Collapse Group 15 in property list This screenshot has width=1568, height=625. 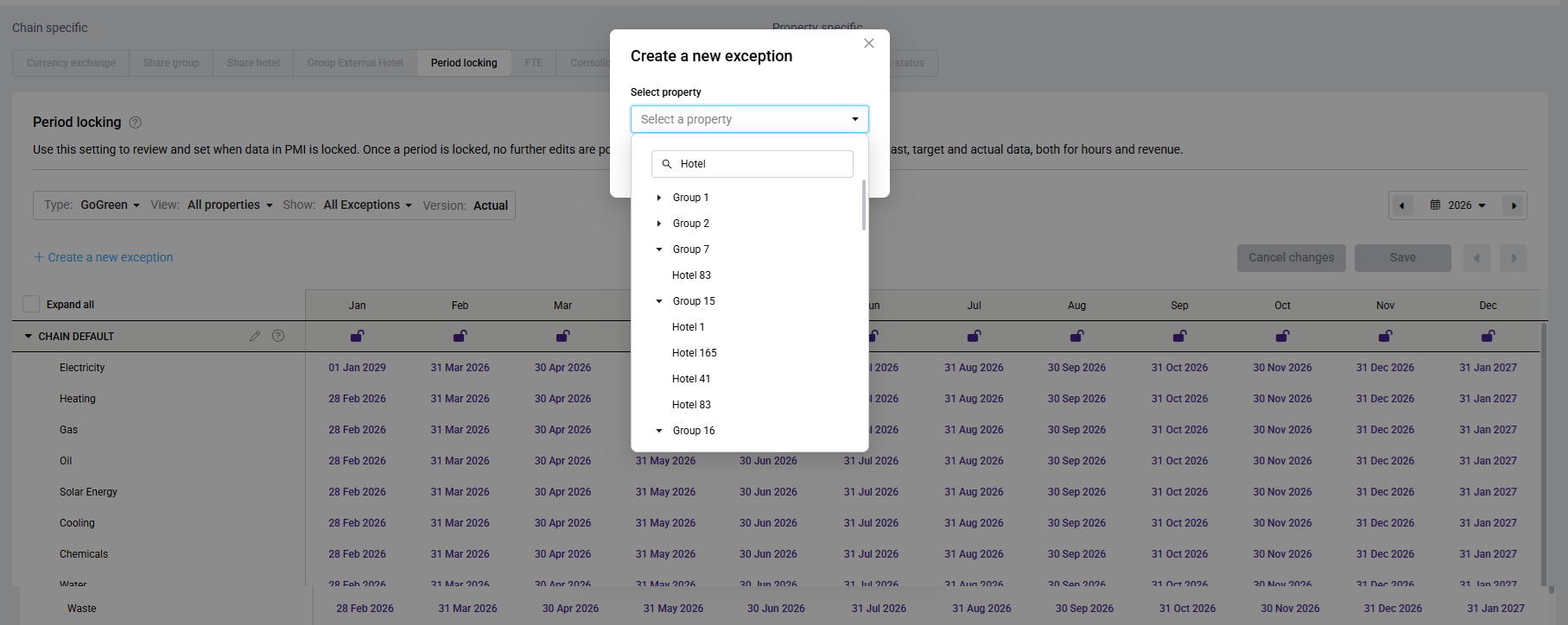(x=659, y=301)
